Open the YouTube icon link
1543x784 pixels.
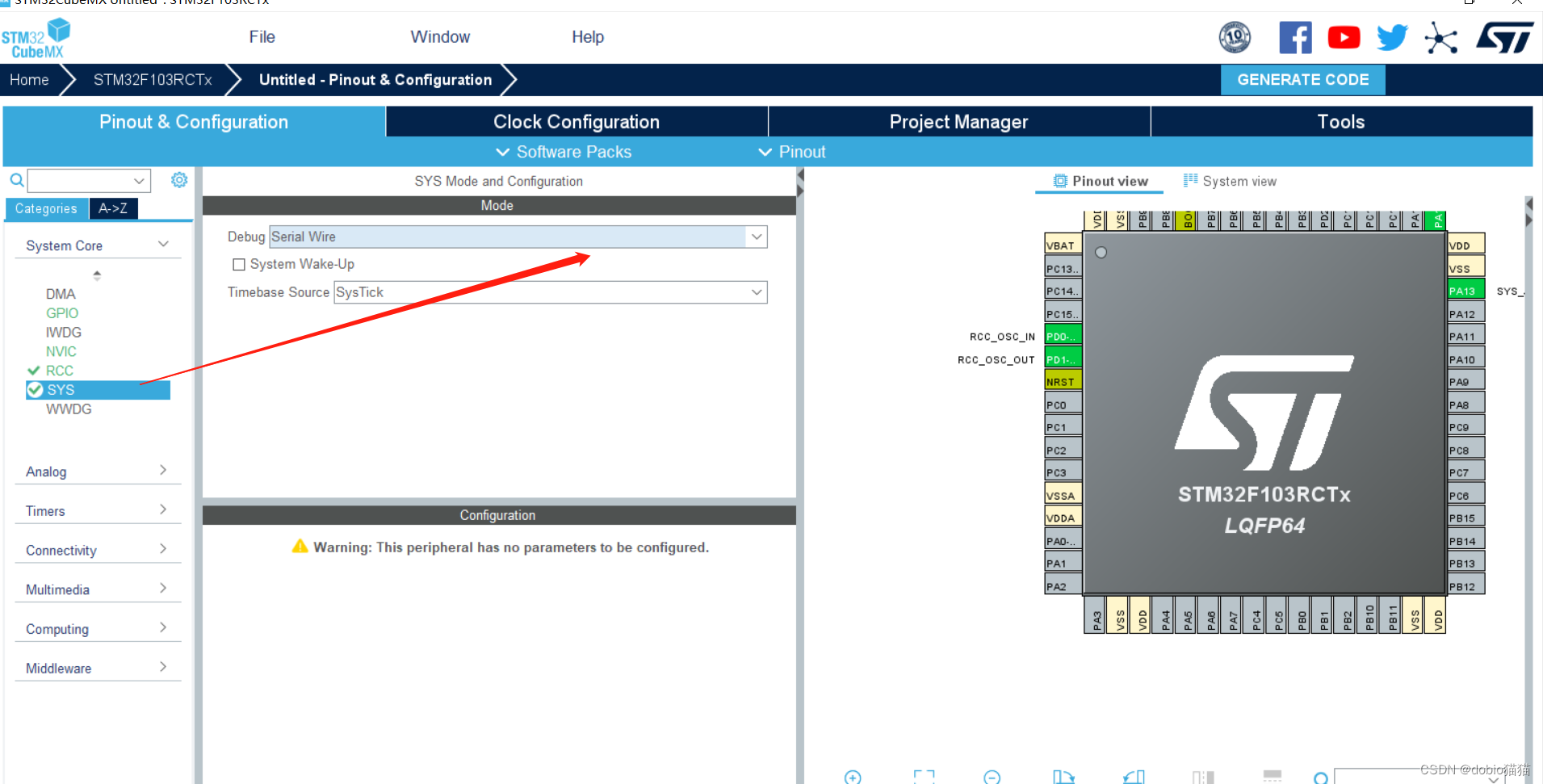[x=1344, y=37]
